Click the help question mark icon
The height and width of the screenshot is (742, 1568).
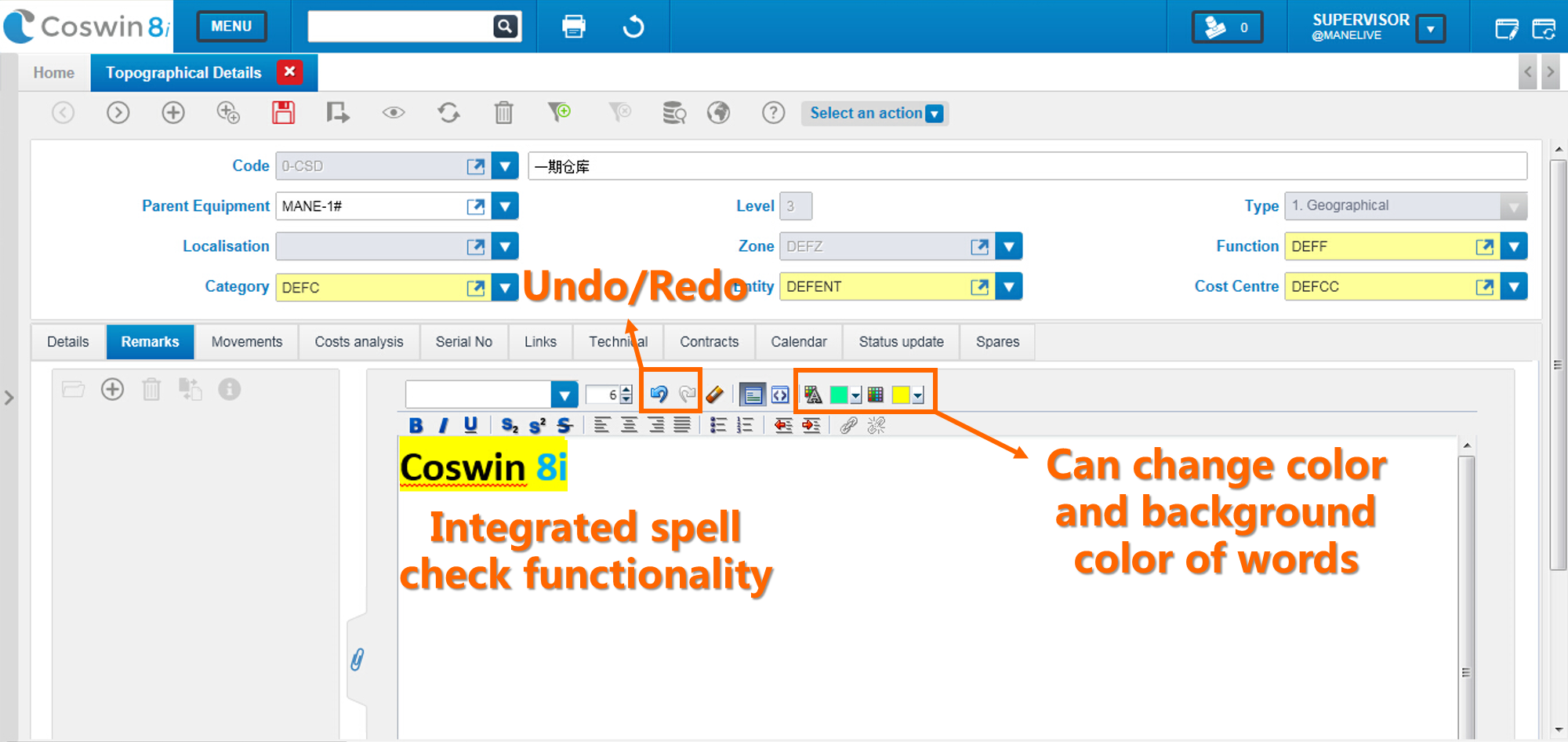[x=773, y=113]
